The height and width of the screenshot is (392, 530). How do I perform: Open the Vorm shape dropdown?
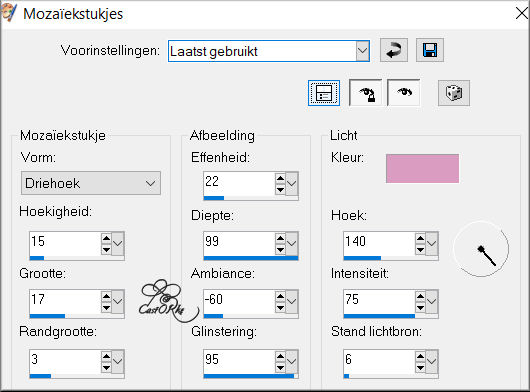[91, 183]
